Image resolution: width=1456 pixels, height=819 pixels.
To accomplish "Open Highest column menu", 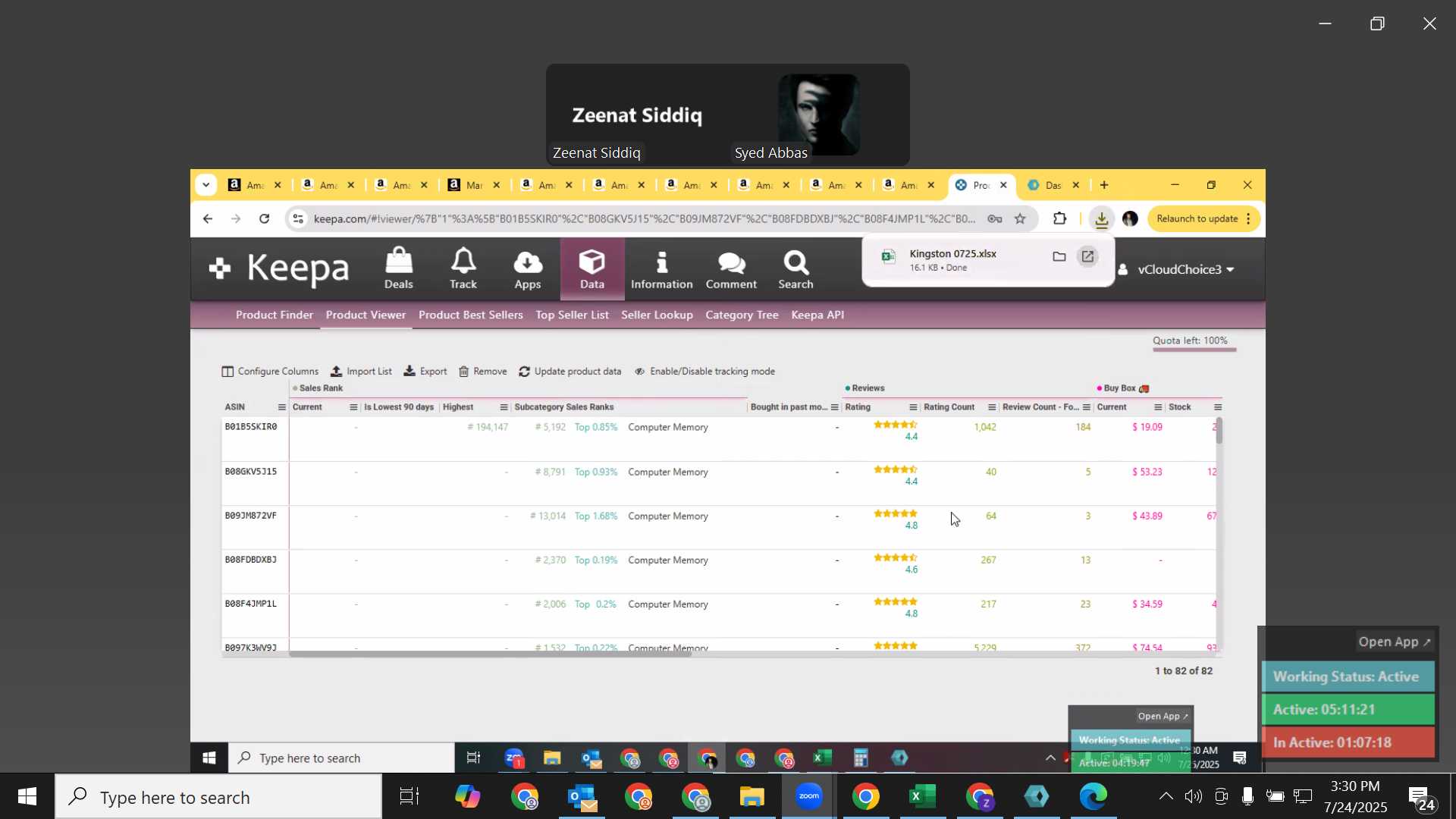I will 504,407.
